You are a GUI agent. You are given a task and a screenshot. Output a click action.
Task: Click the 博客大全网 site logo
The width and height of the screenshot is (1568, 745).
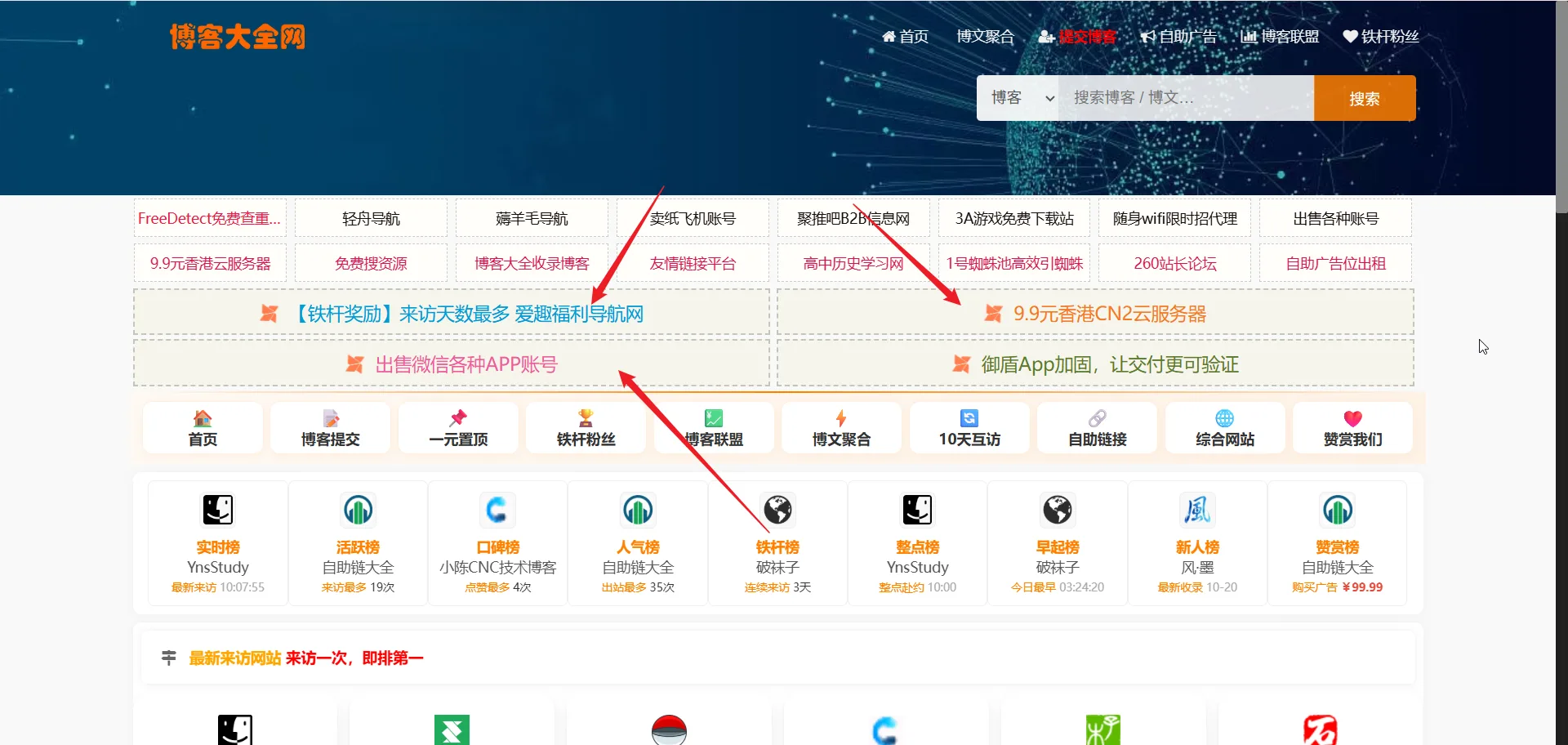coord(237,37)
